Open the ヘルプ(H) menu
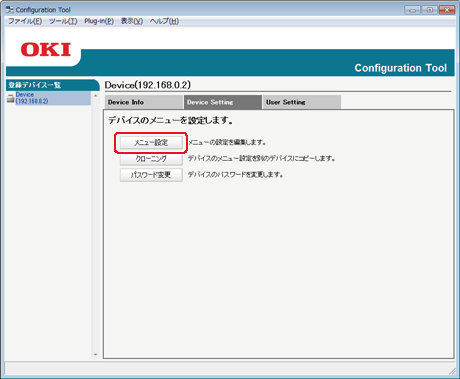The image size is (460, 379). click(164, 21)
